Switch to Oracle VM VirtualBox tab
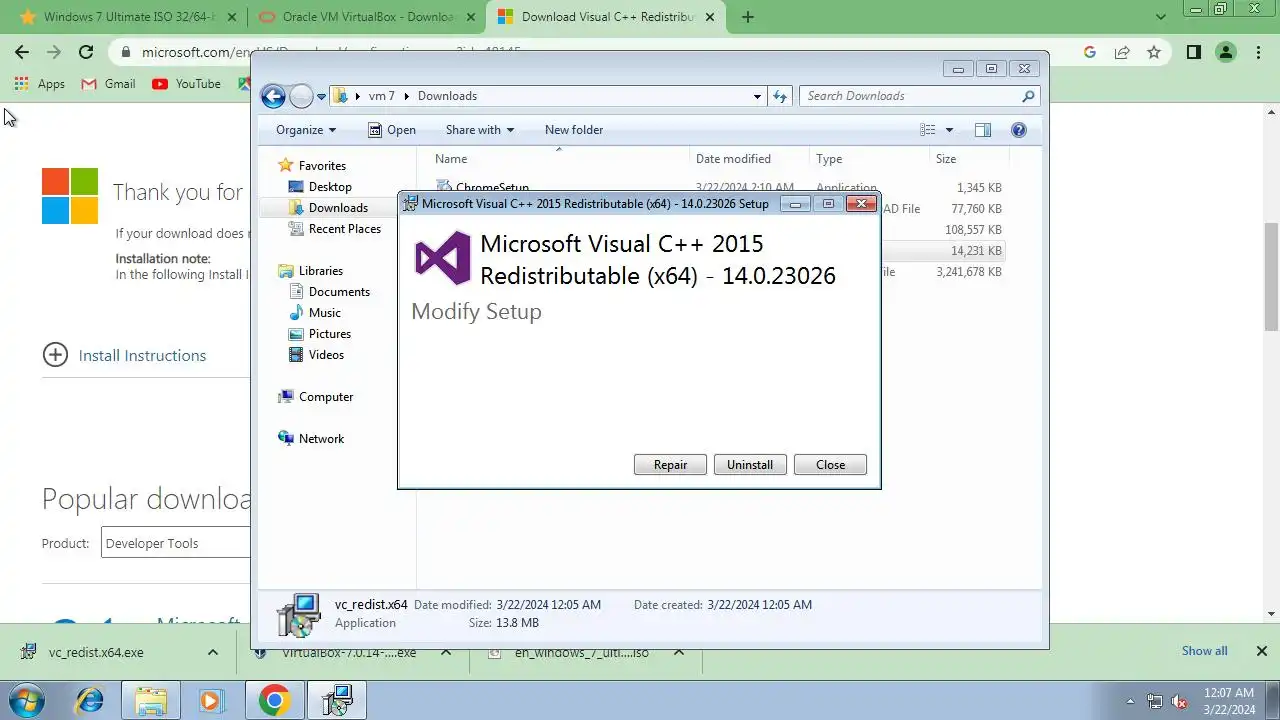The height and width of the screenshot is (720, 1280). pyautogui.click(x=366, y=17)
